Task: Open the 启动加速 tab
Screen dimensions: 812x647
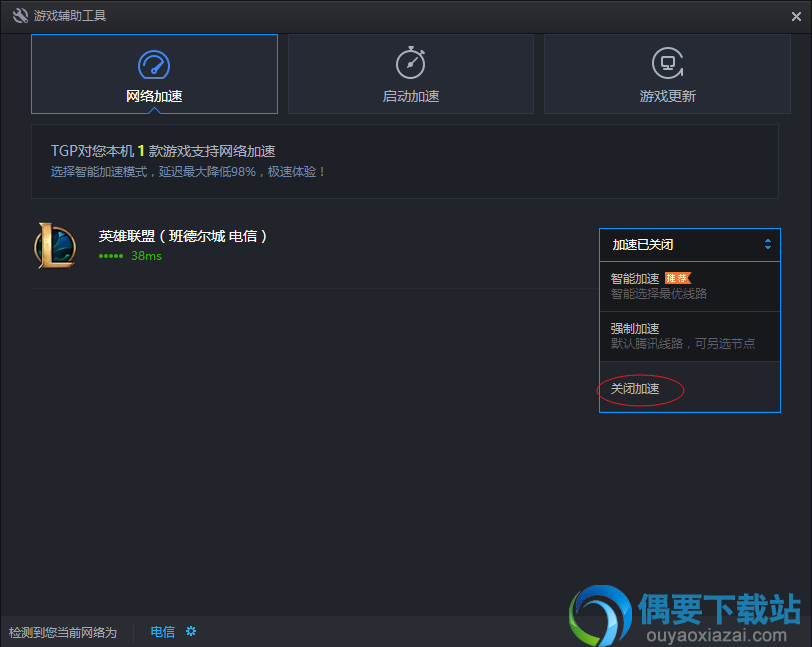Action: 411,74
